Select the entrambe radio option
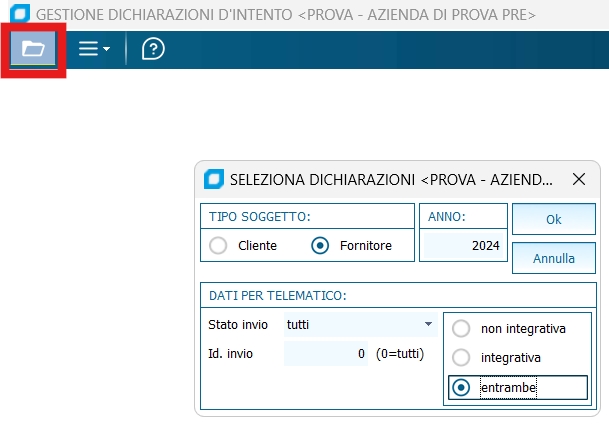 [461, 387]
